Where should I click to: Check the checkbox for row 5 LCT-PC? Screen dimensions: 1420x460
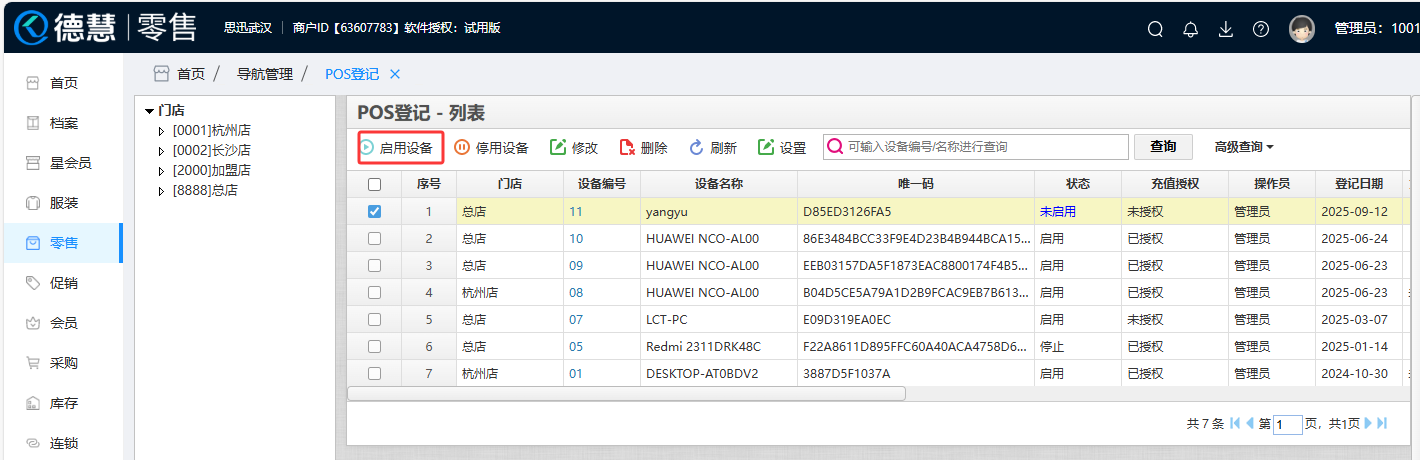(374, 320)
